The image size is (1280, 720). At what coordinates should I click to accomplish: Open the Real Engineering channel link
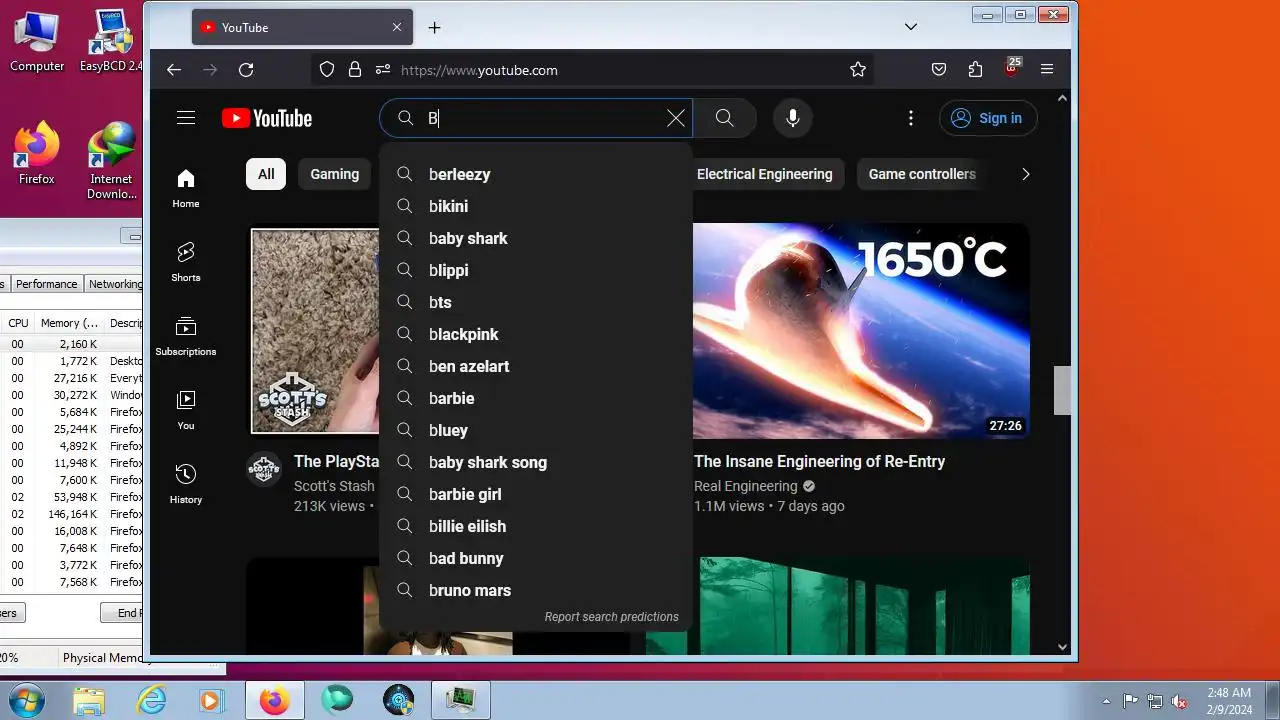746,486
